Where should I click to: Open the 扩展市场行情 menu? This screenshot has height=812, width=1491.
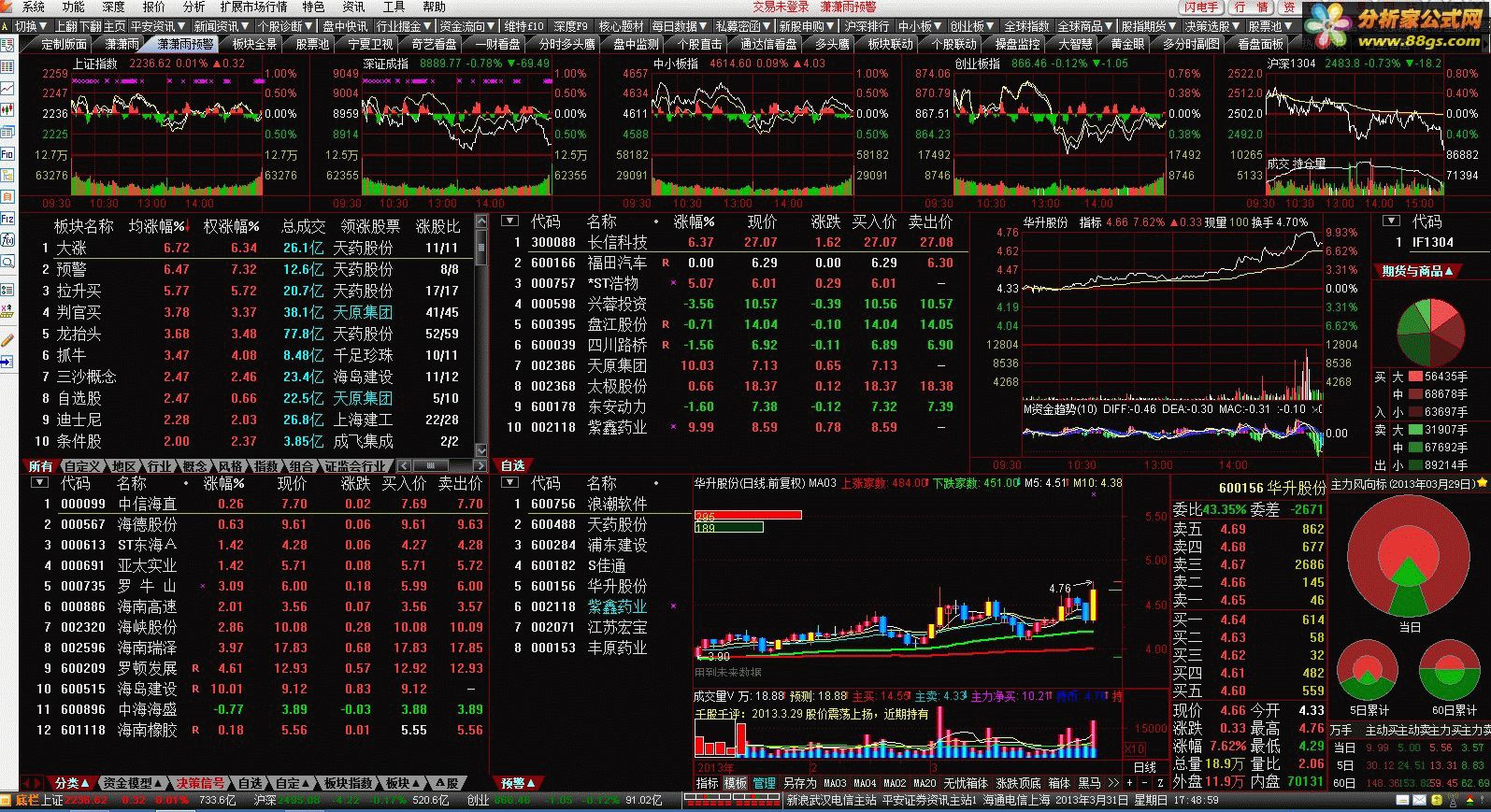coord(254,7)
